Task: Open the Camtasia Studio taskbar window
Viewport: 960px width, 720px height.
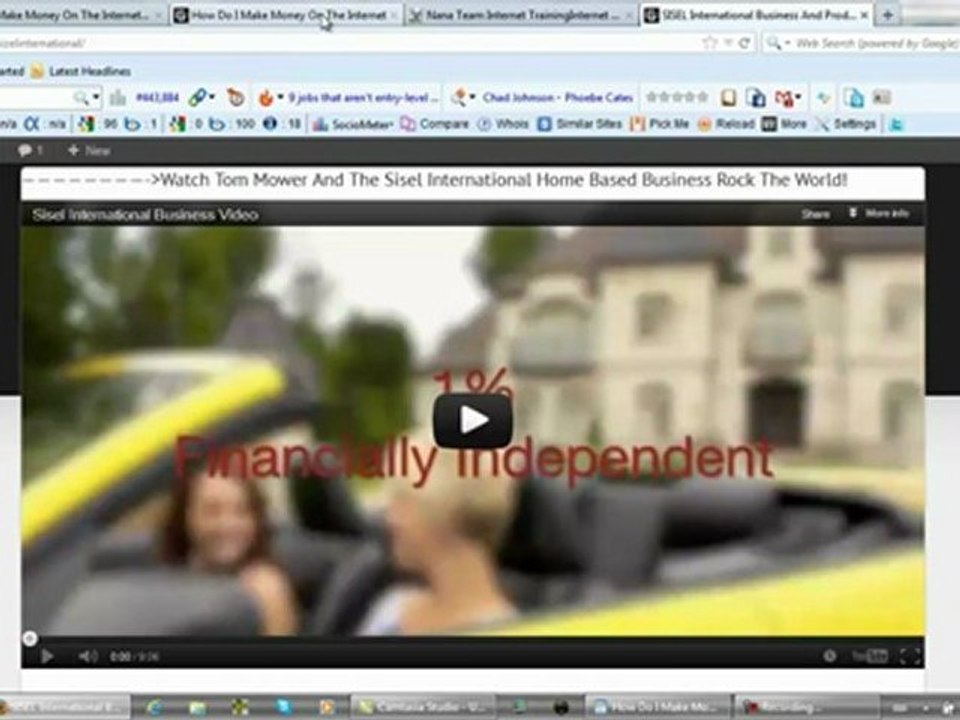Action: [x=421, y=707]
